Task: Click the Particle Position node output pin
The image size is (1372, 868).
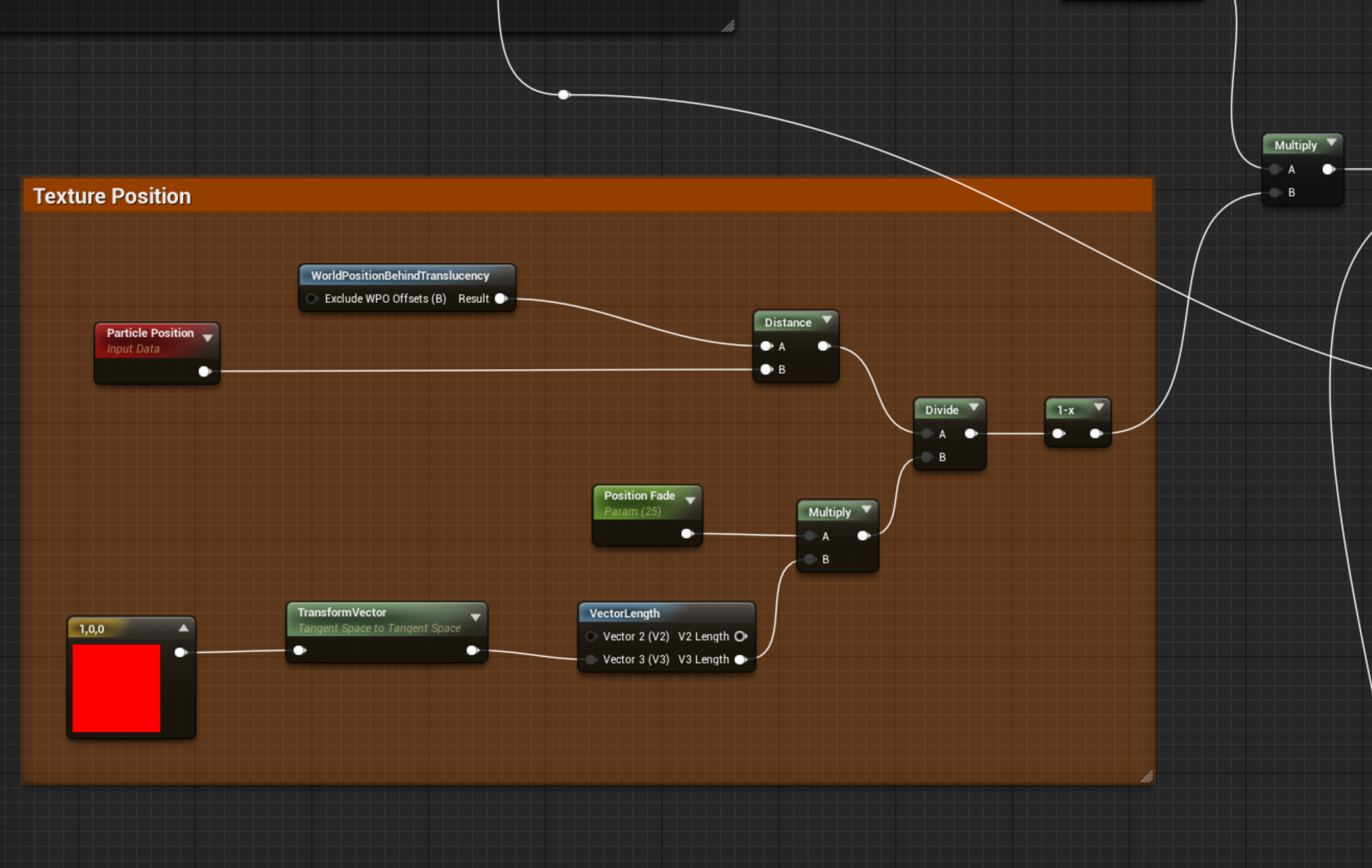Action: point(204,372)
